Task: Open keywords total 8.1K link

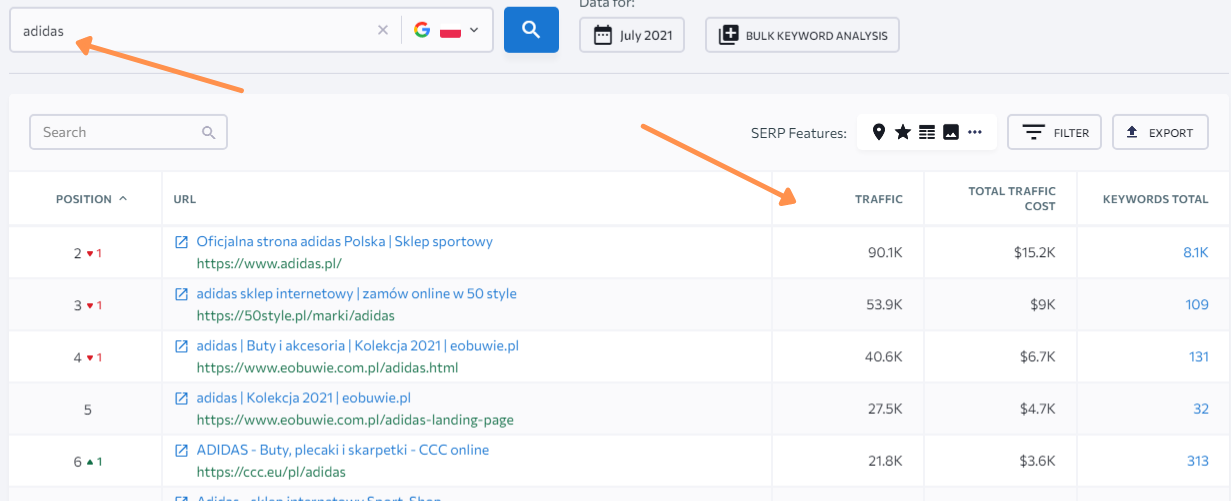Action: pos(1196,253)
